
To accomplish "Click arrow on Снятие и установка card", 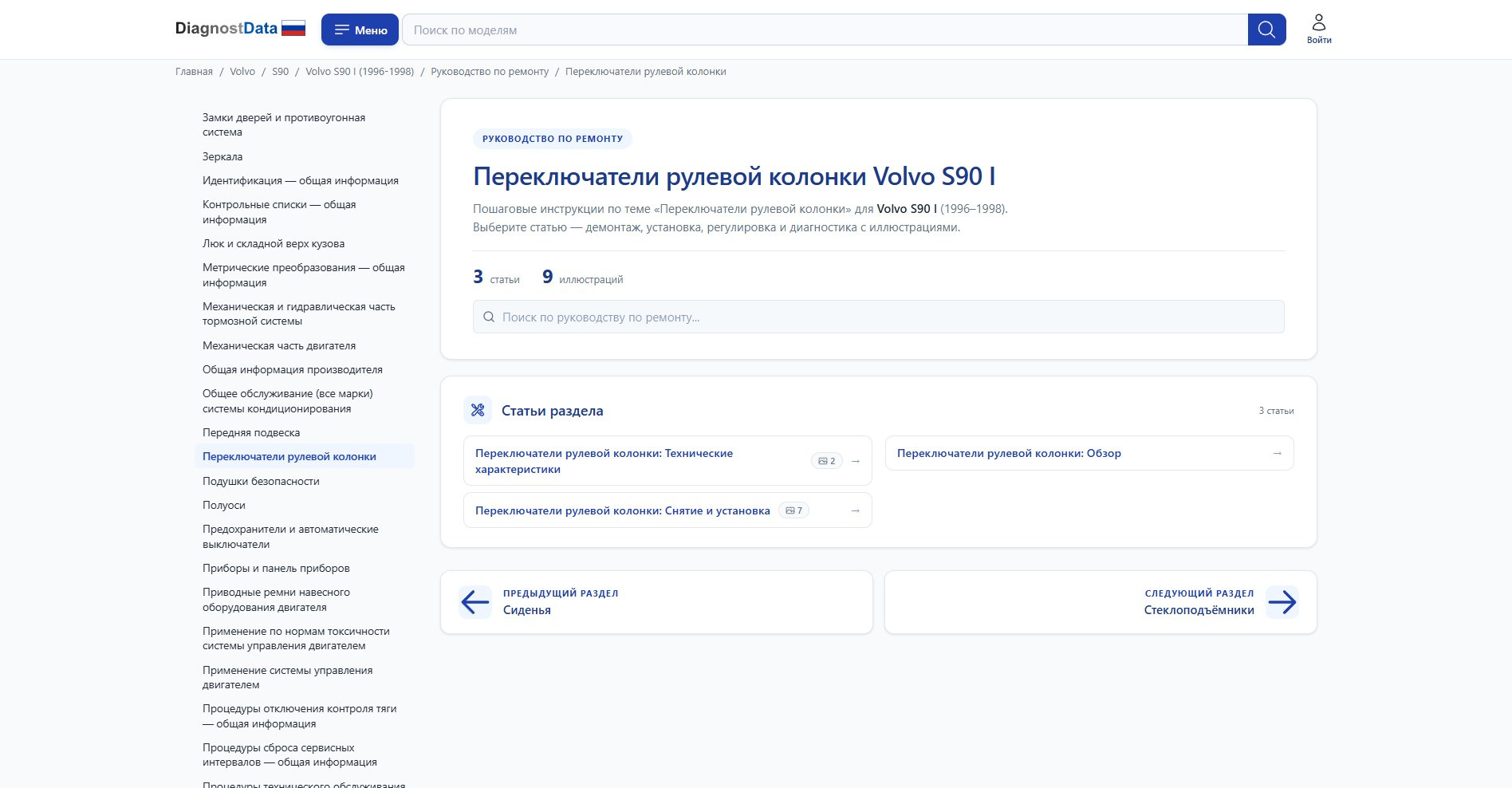I will tap(856, 510).
